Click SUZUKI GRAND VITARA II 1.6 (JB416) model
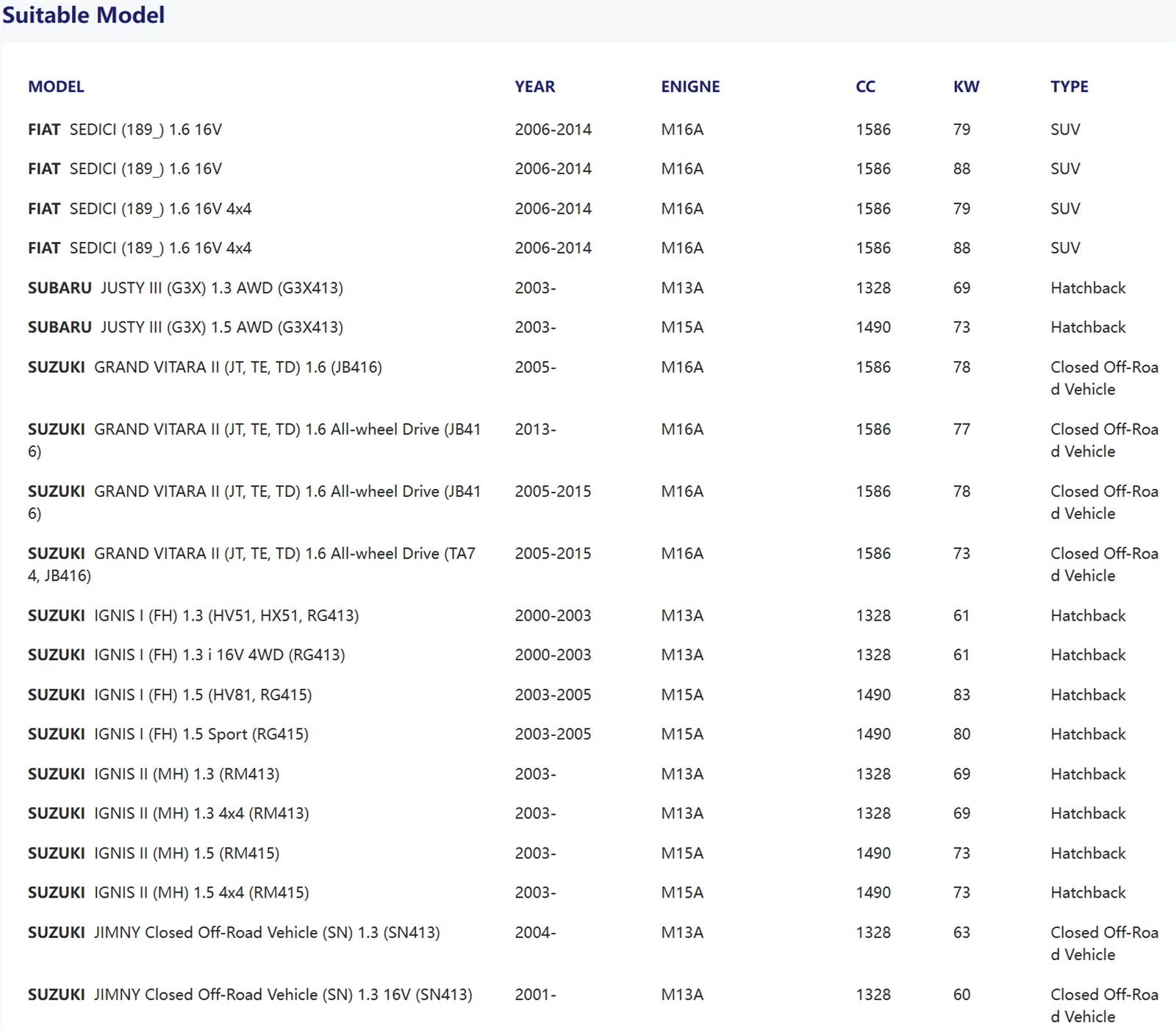1176x1030 pixels. (205, 367)
